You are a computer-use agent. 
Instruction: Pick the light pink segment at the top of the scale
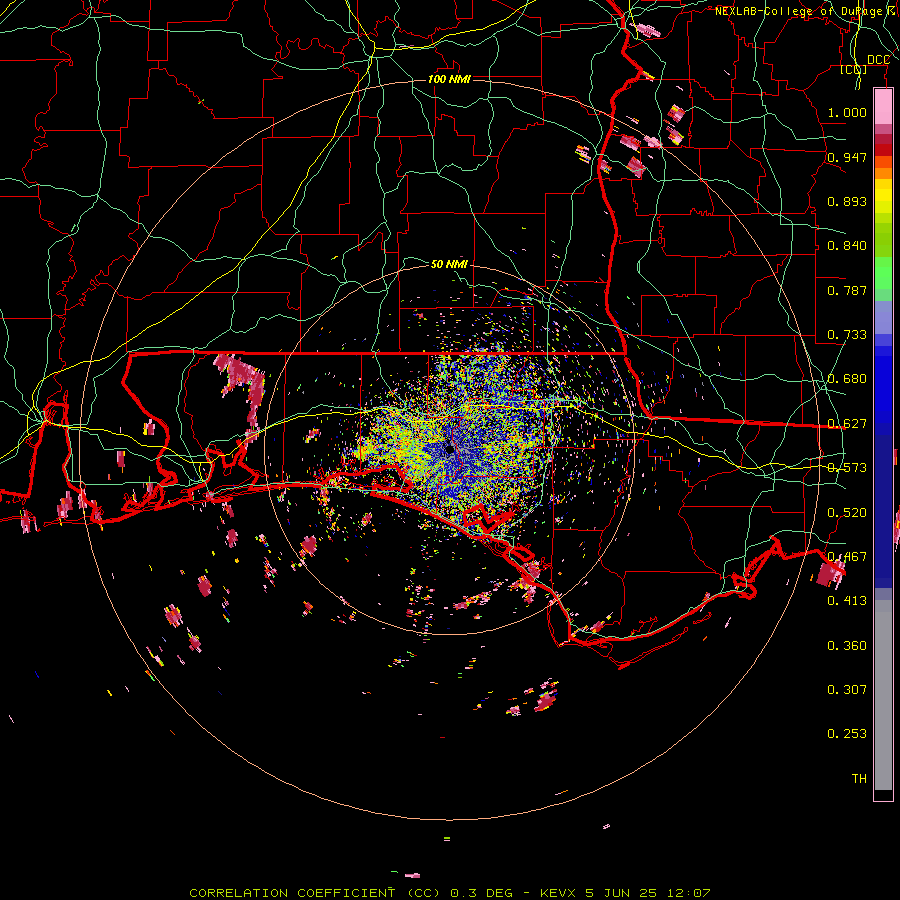pos(883,106)
